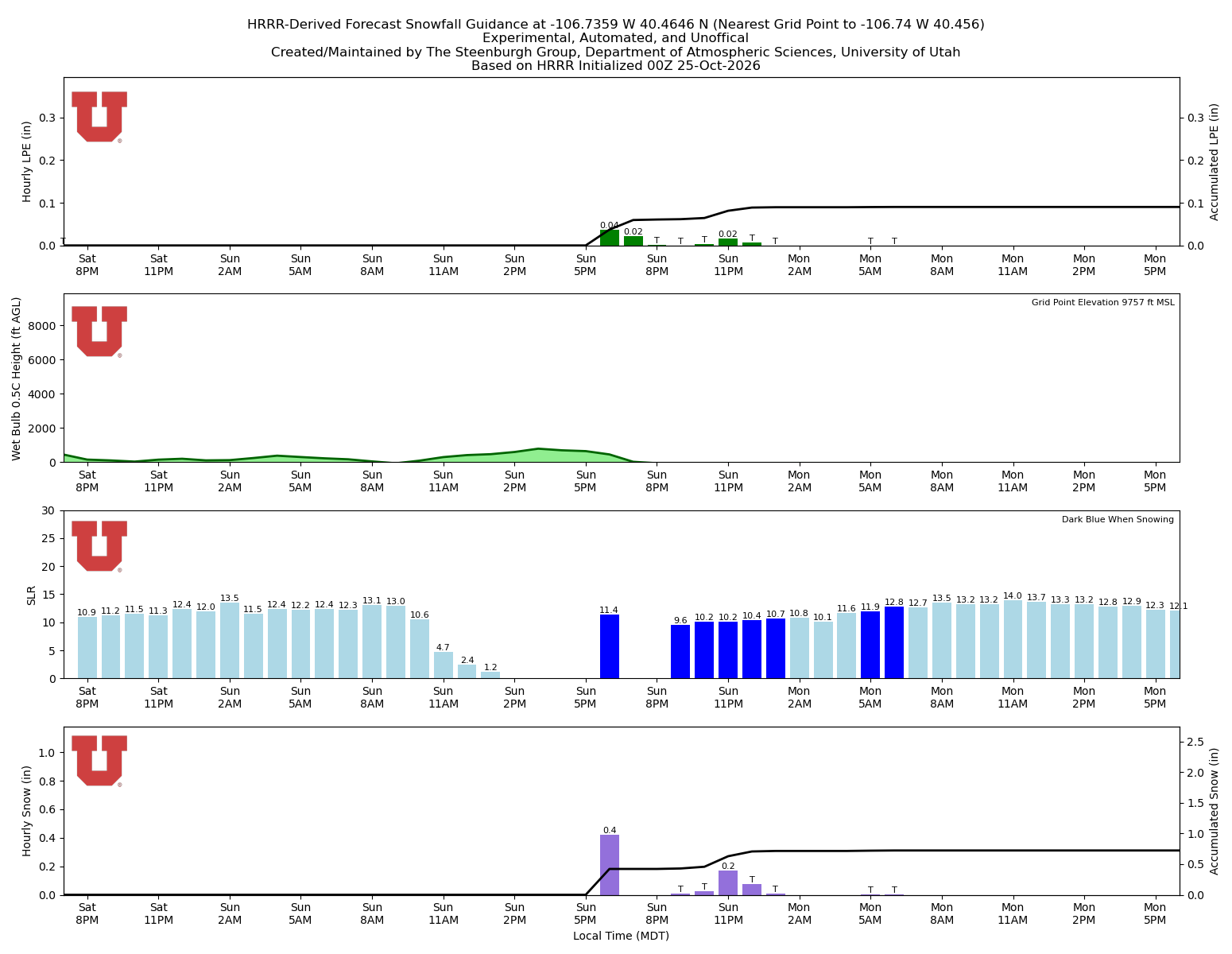Click the 'SLR' axis label
Screen dimensions: 1232x954
click(x=32, y=595)
